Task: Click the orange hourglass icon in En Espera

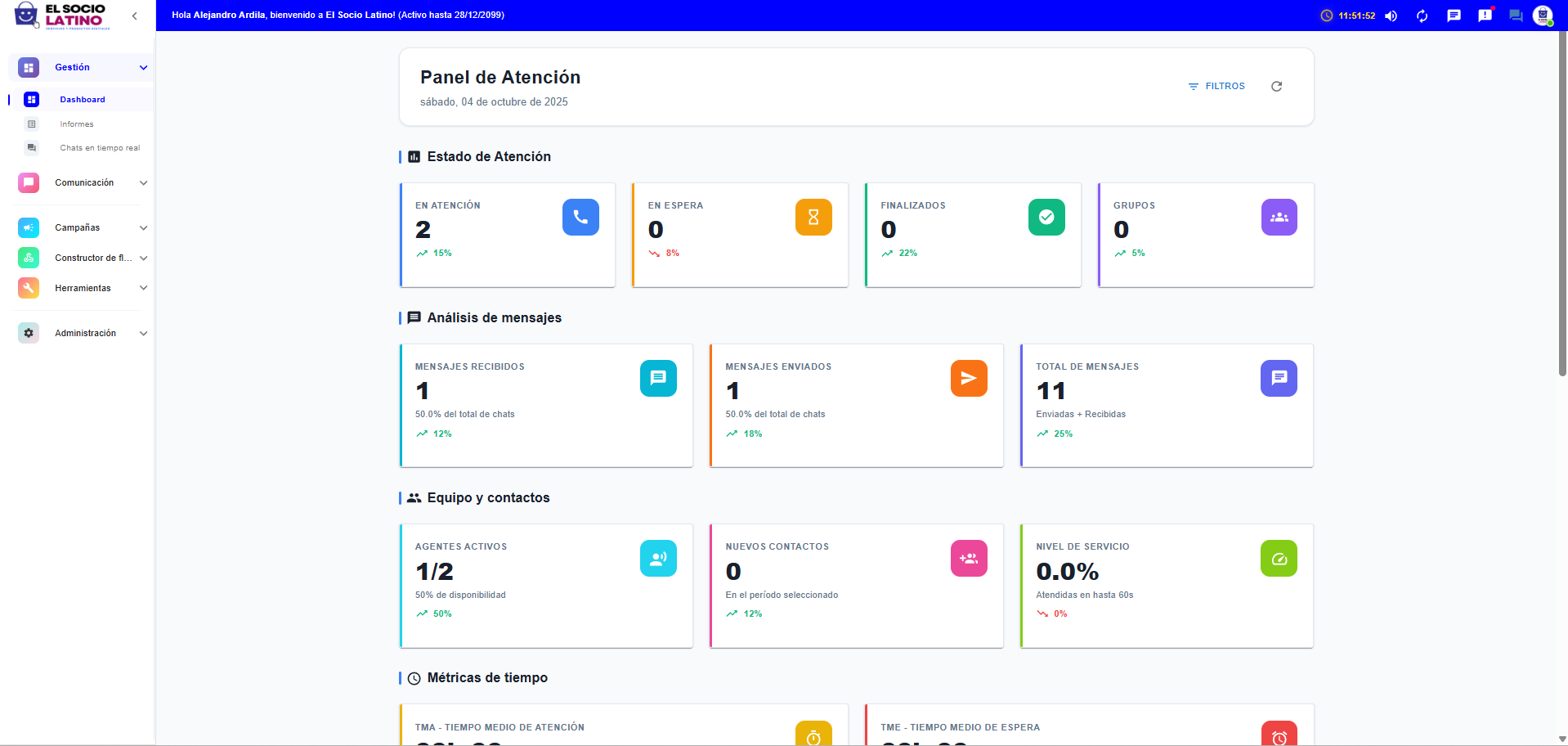Action: pos(813,218)
